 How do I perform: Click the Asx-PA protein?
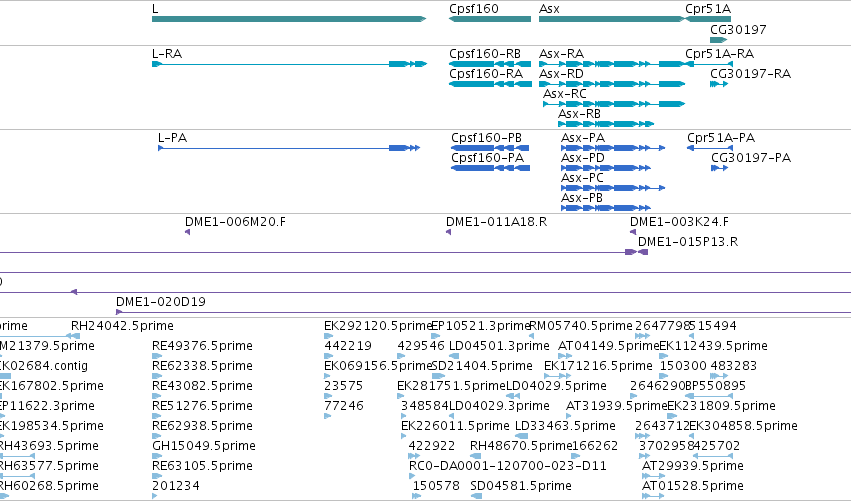click(x=613, y=148)
